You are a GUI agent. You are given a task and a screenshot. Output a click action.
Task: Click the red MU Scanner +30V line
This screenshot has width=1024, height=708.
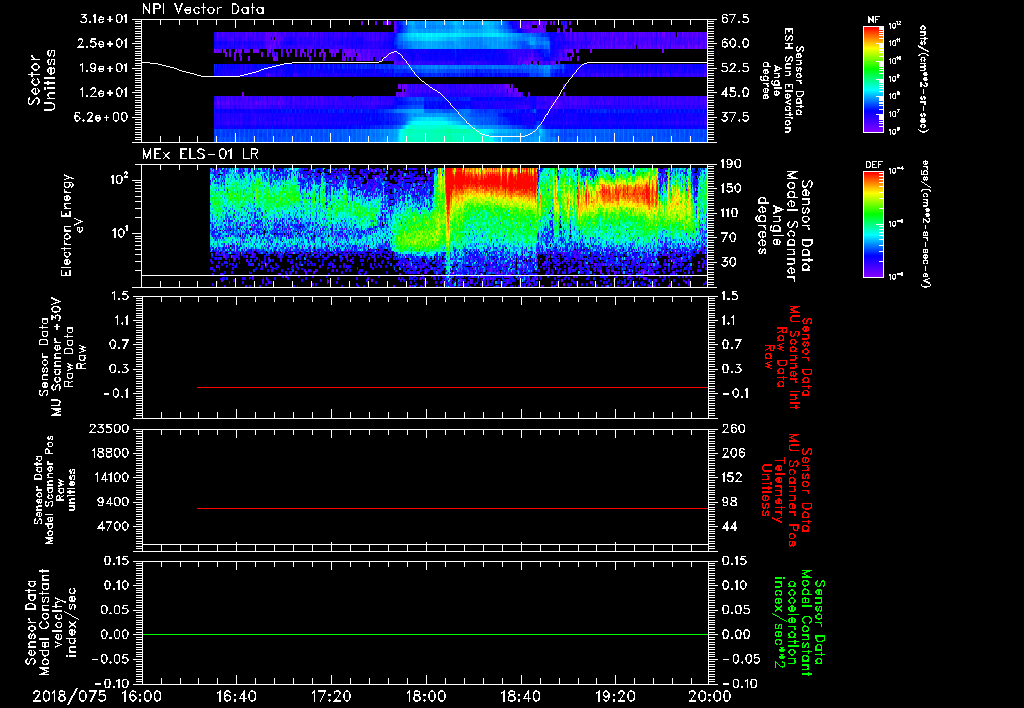pyautogui.click(x=452, y=387)
